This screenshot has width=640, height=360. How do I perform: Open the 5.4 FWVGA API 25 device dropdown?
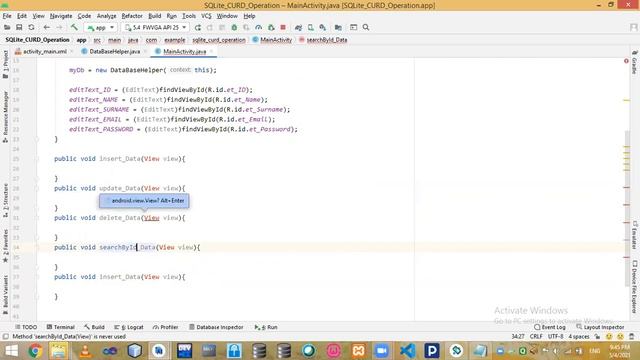[155, 27]
